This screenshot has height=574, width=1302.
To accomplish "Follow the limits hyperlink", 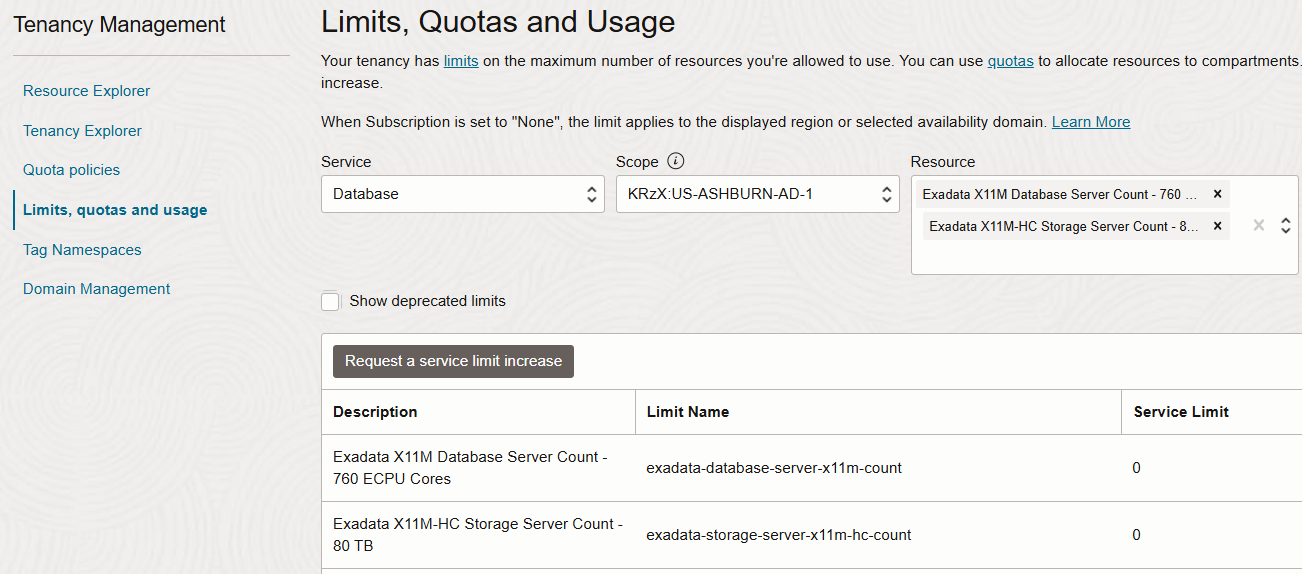I will coord(461,61).
